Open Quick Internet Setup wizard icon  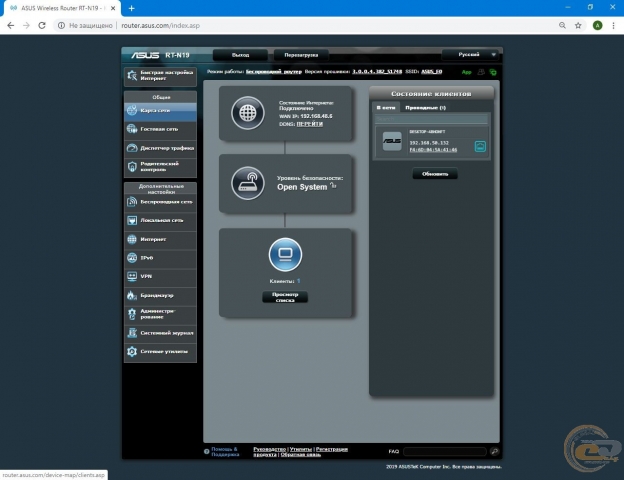pyautogui.click(x=132, y=75)
